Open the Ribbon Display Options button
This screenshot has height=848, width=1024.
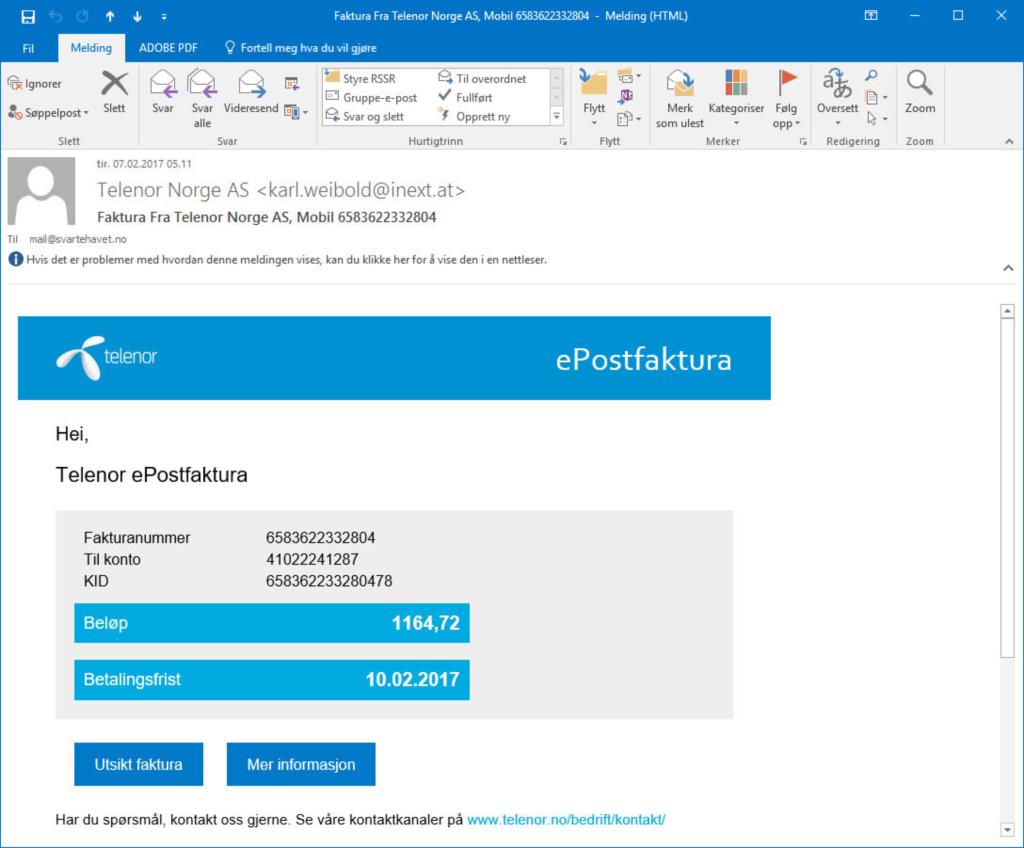pyautogui.click(x=871, y=16)
